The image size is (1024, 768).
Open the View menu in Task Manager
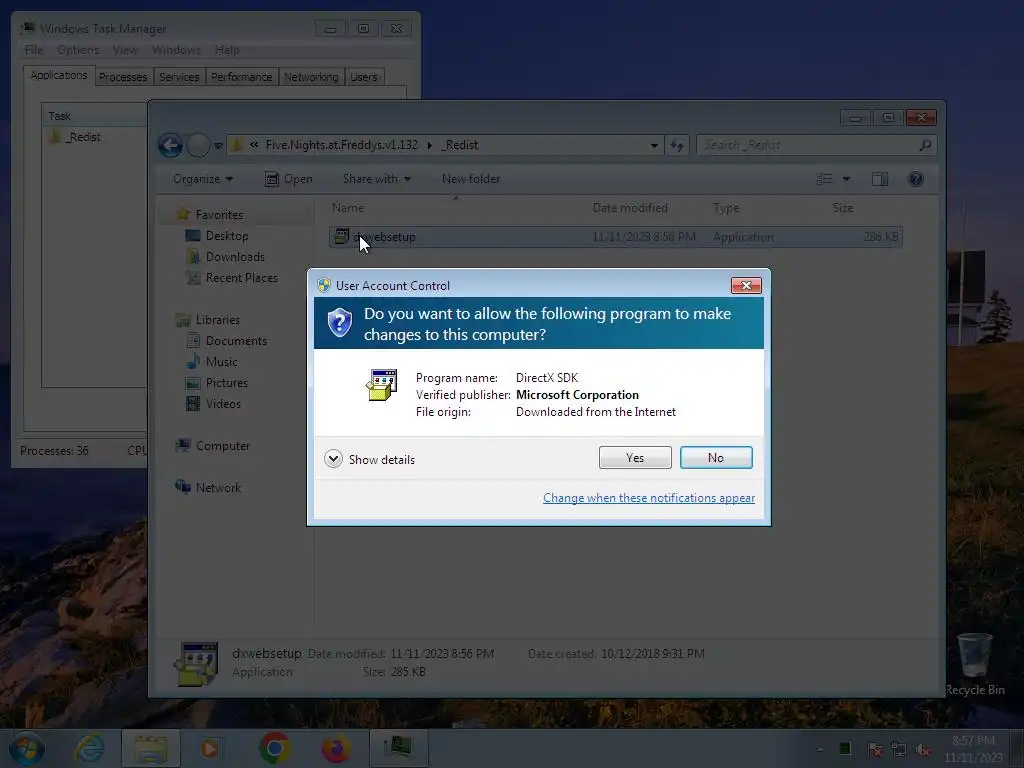click(125, 50)
